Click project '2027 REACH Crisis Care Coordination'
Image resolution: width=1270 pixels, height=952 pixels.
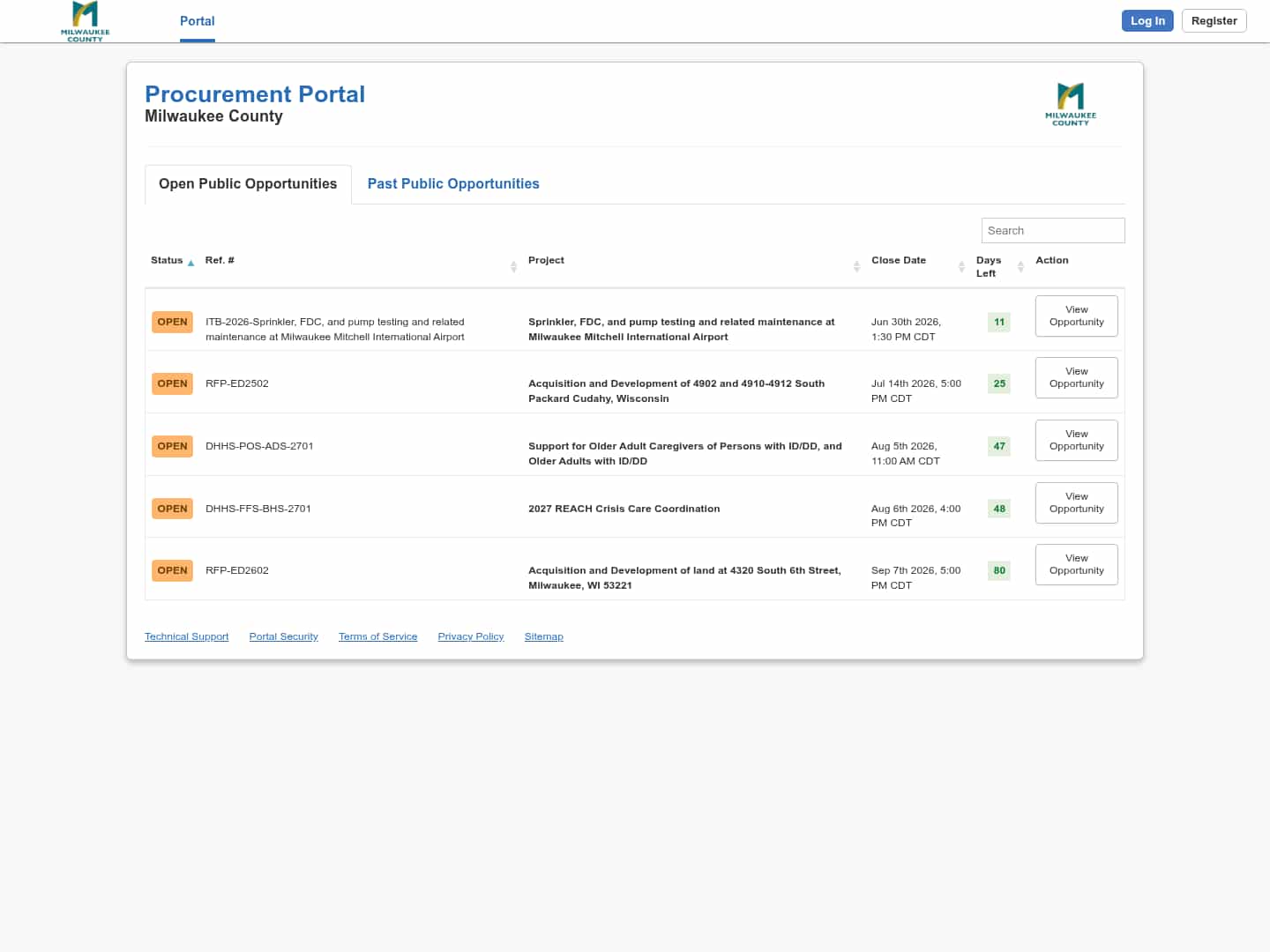point(624,509)
